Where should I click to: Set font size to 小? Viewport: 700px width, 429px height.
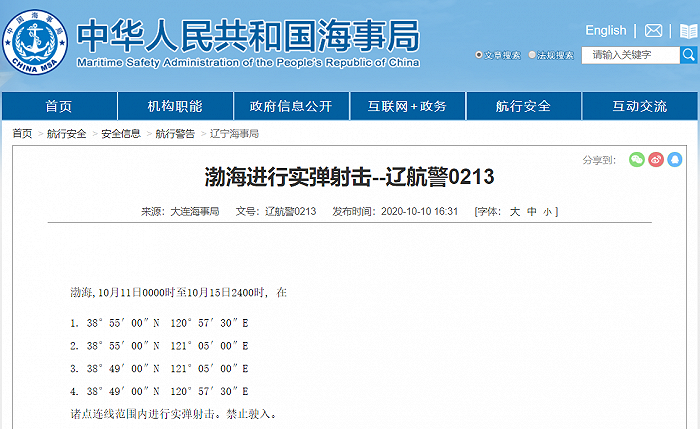coord(547,212)
